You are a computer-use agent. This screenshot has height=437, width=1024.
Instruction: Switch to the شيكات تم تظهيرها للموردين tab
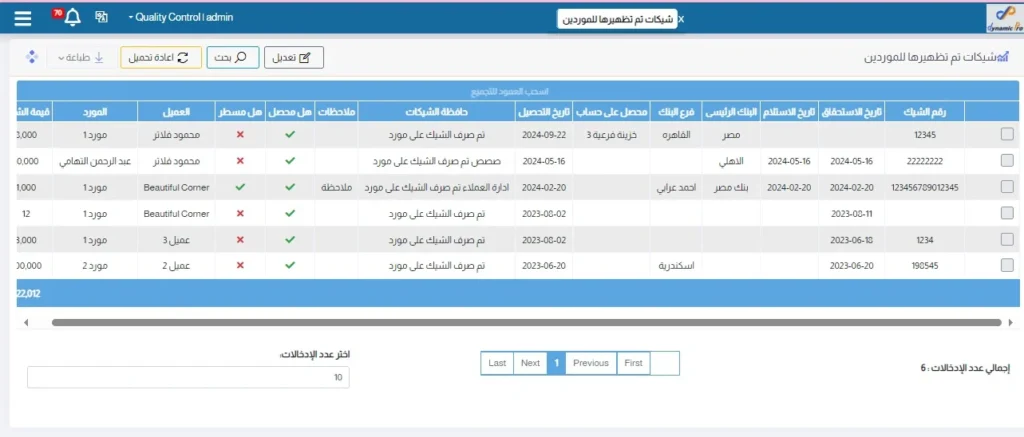pos(615,19)
